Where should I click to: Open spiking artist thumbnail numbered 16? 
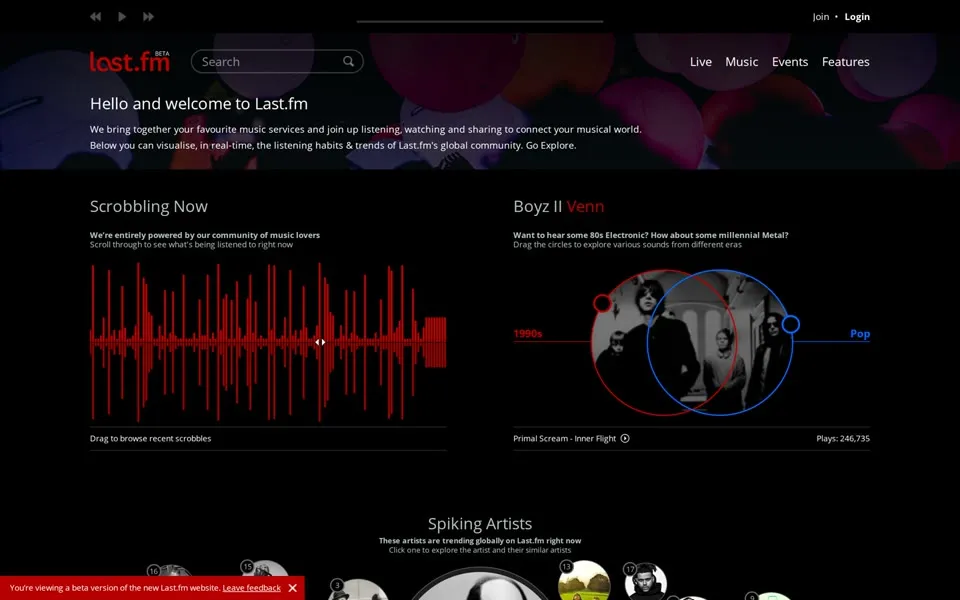pos(170,572)
